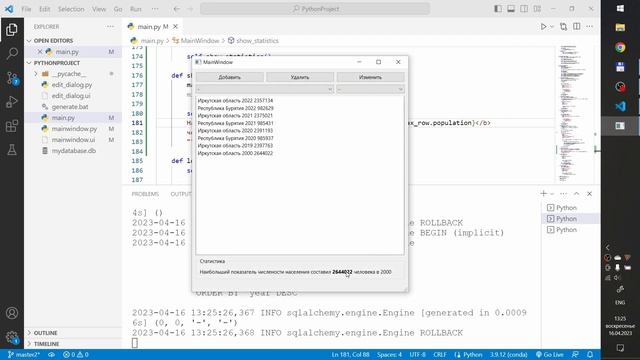Toggle primary side bar layout icon
This screenshot has width=640, height=360.
click(x=498, y=9)
